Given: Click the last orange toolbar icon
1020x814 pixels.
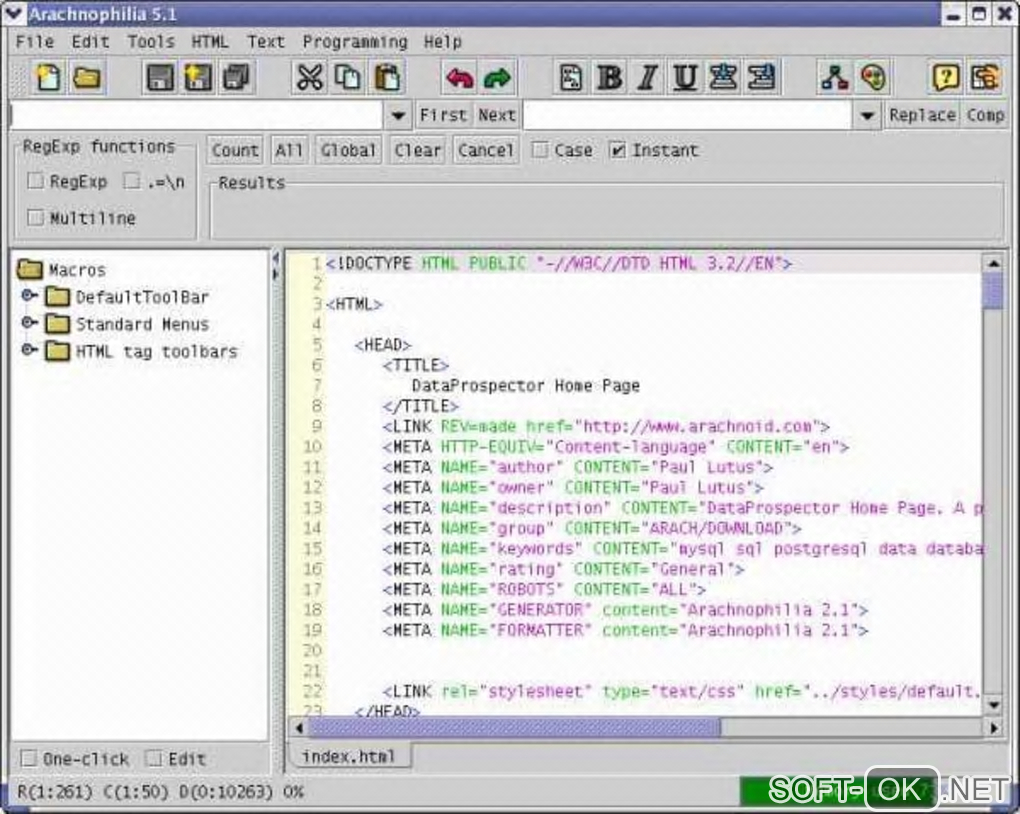Looking at the screenshot, I should click(x=984, y=77).
